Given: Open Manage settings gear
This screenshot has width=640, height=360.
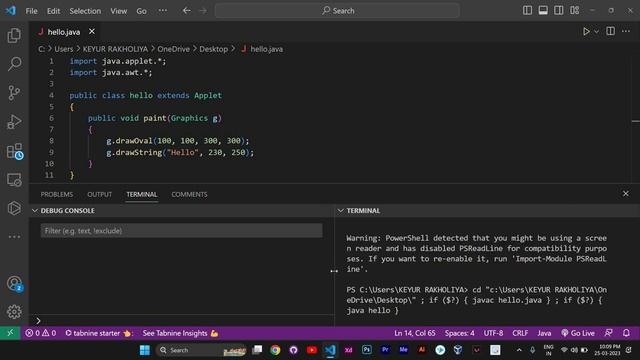Looking at the screenshot, I should coord(14,312).
